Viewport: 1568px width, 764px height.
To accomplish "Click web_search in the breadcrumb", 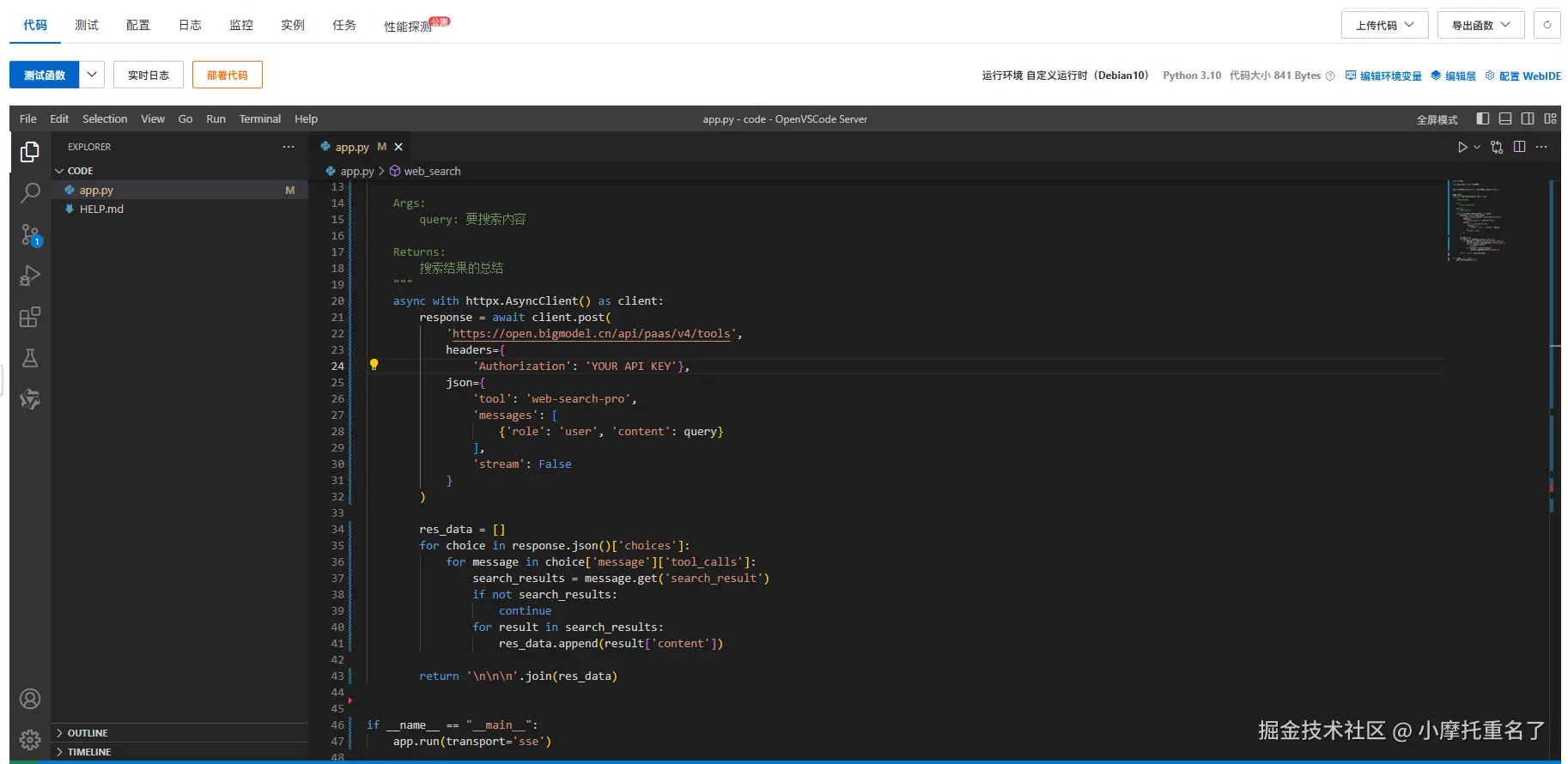I will pyautogui.click(x=432, y=171).
